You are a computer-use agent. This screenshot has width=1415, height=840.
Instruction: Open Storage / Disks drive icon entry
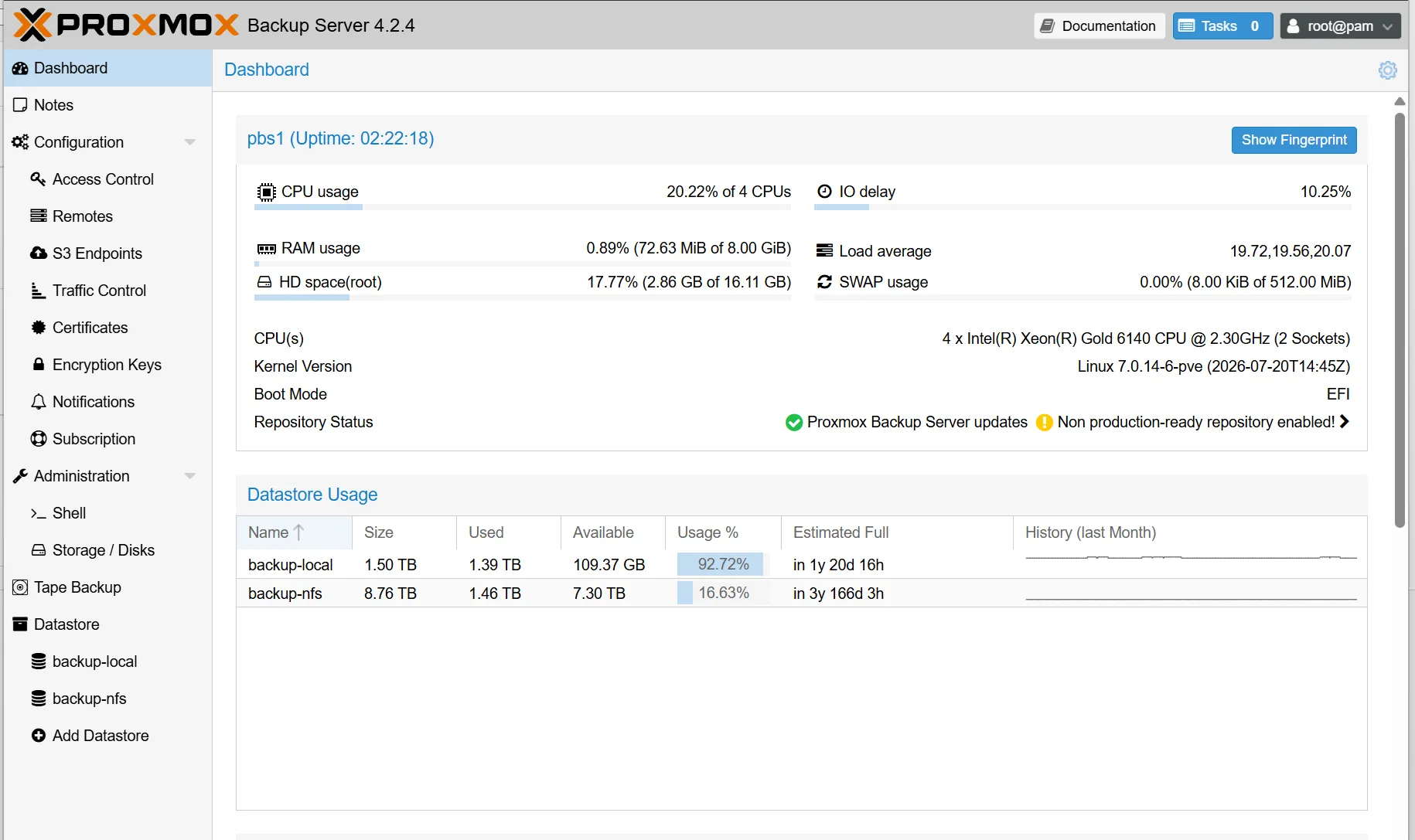(x=107, y=550)
